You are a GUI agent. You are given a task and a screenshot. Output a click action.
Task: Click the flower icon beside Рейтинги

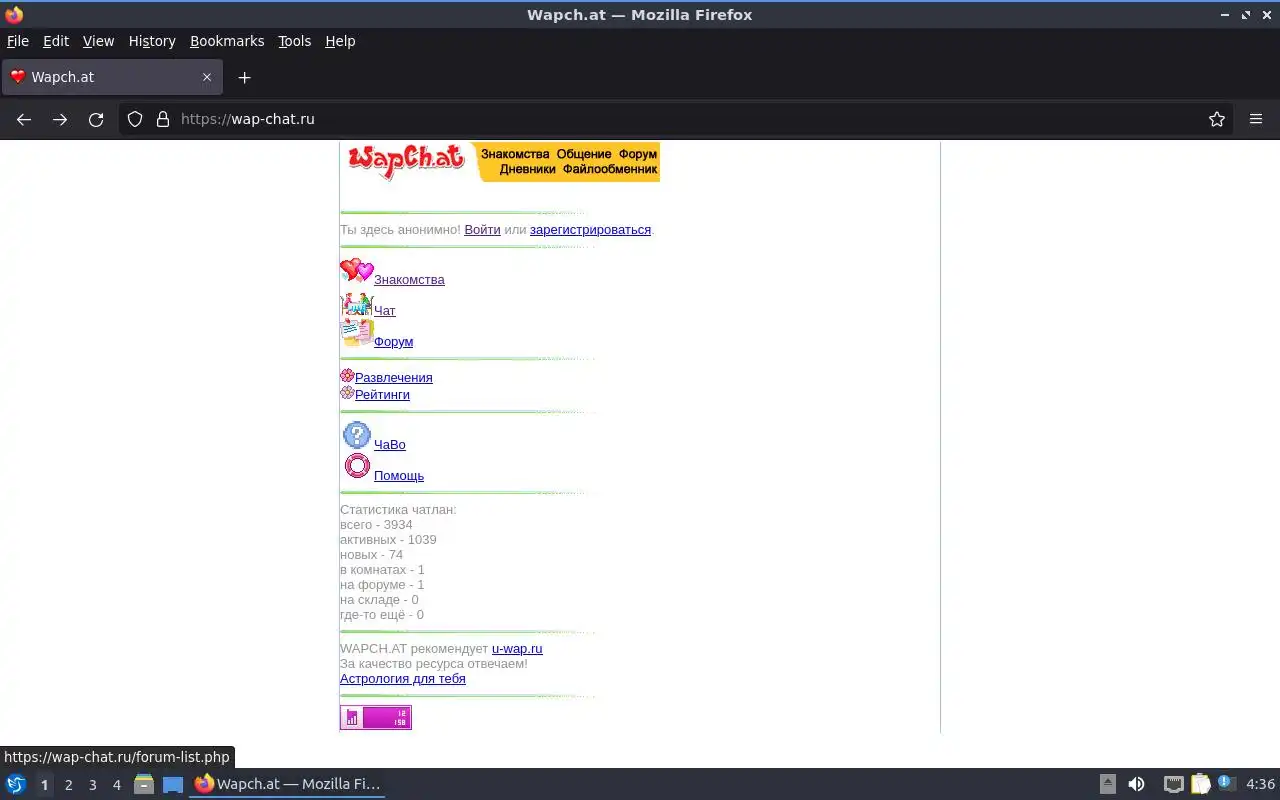(x=347, y=393)
